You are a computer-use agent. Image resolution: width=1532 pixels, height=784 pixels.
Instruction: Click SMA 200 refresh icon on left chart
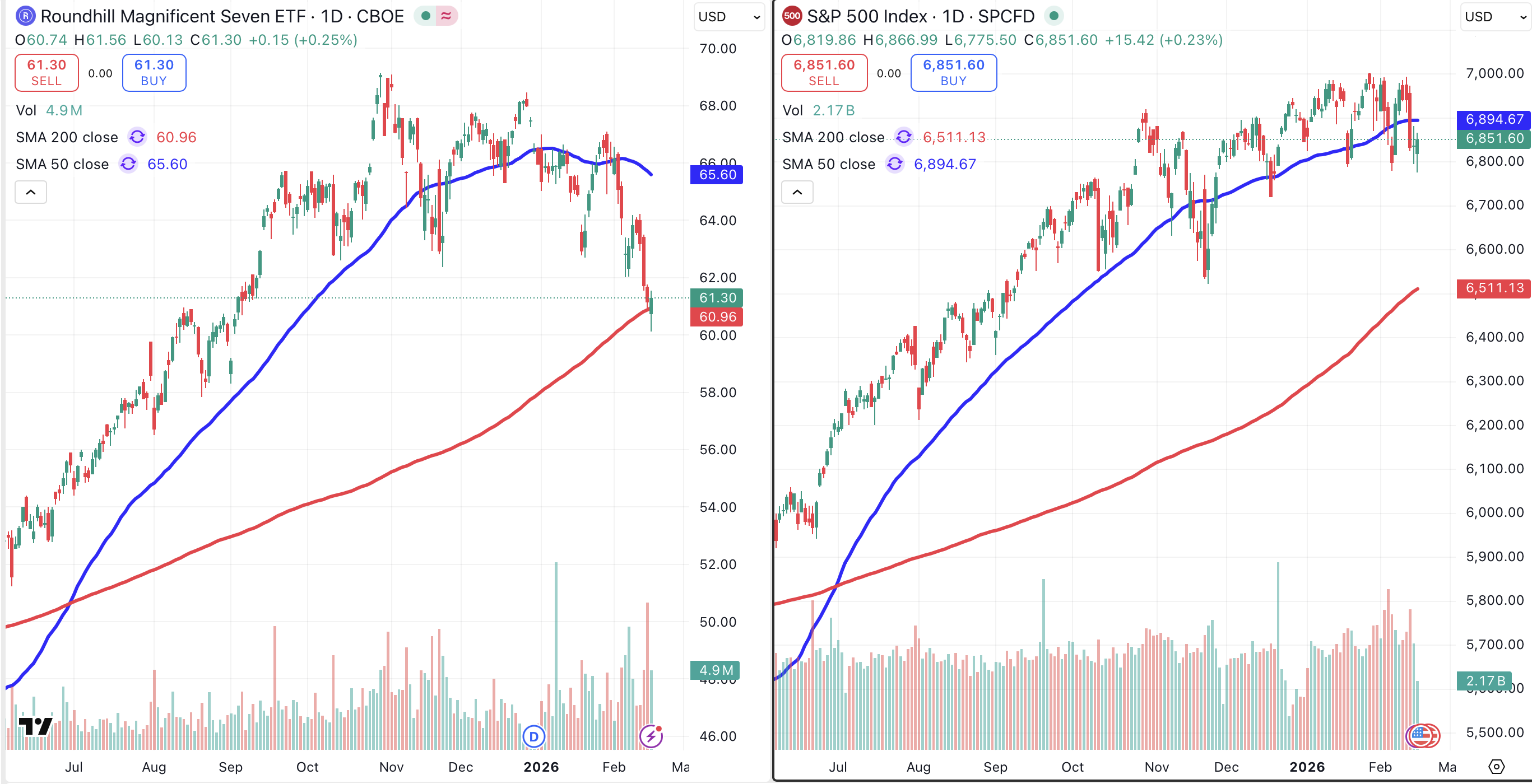137,137
